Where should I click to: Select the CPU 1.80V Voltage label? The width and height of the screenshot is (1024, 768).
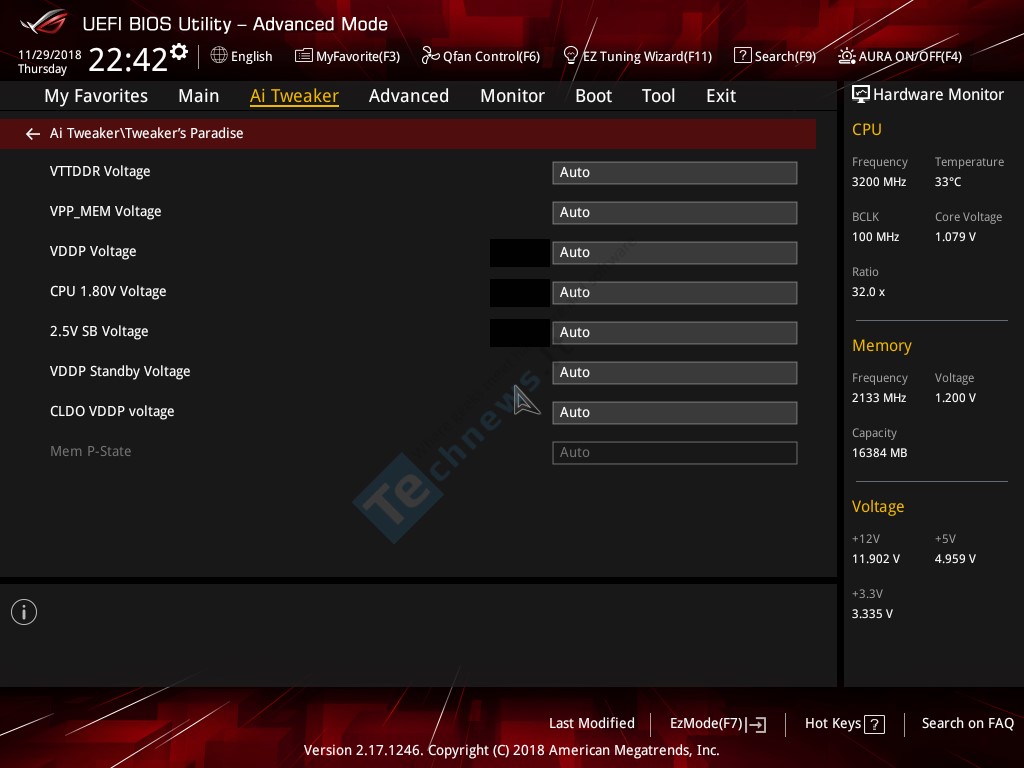pyautogui.click(x=108, y=291)
